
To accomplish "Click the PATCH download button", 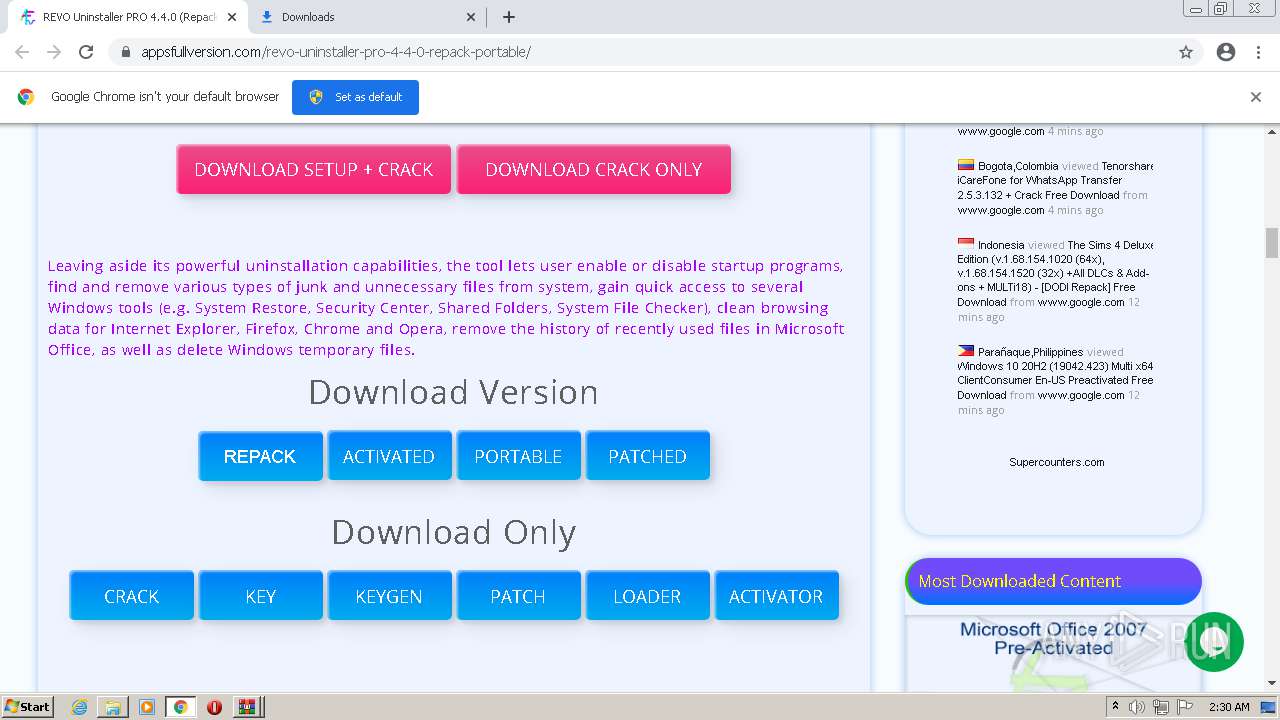I will pos(518,596).
